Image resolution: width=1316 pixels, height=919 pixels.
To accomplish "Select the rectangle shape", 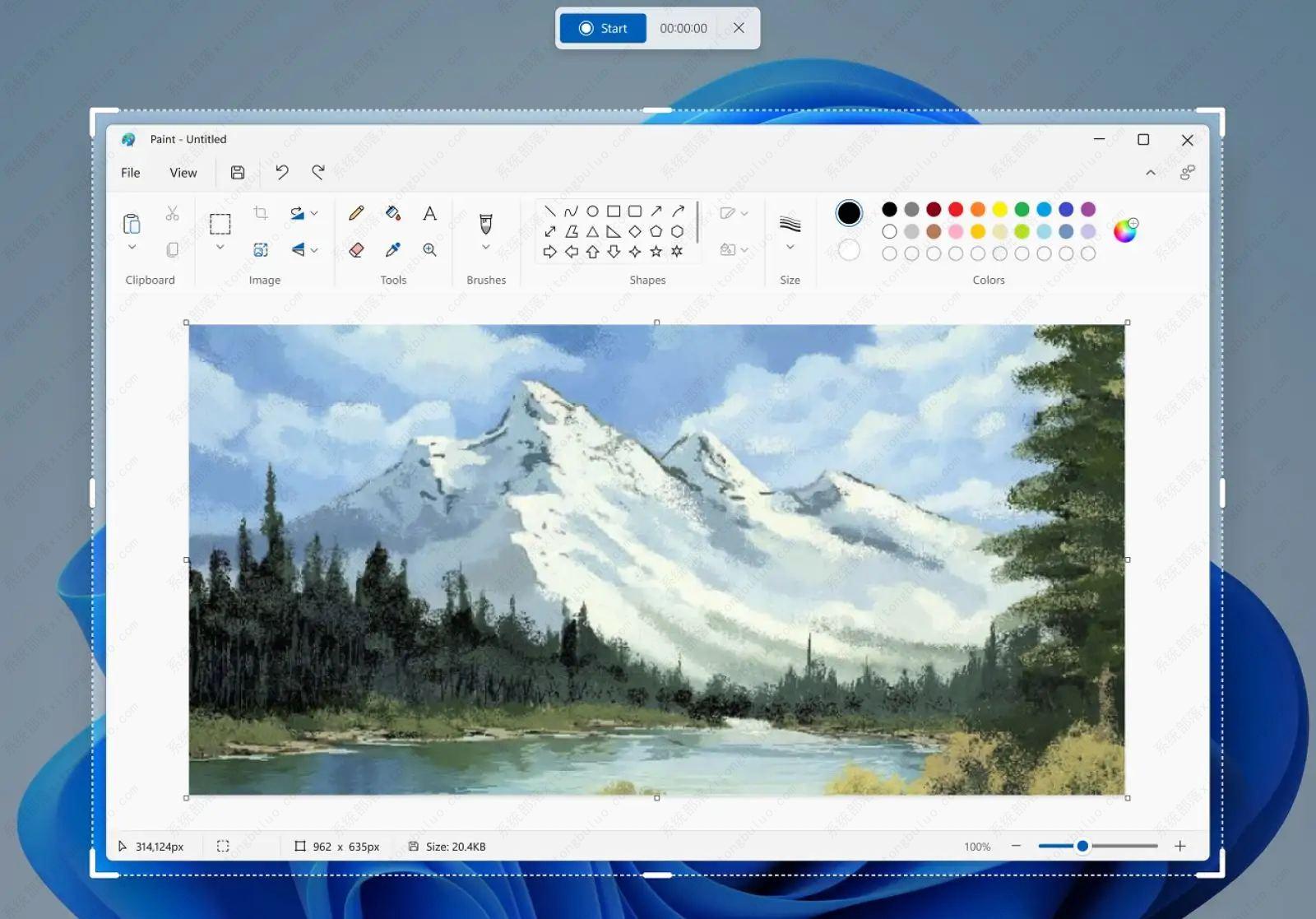I will pos(614,211).
